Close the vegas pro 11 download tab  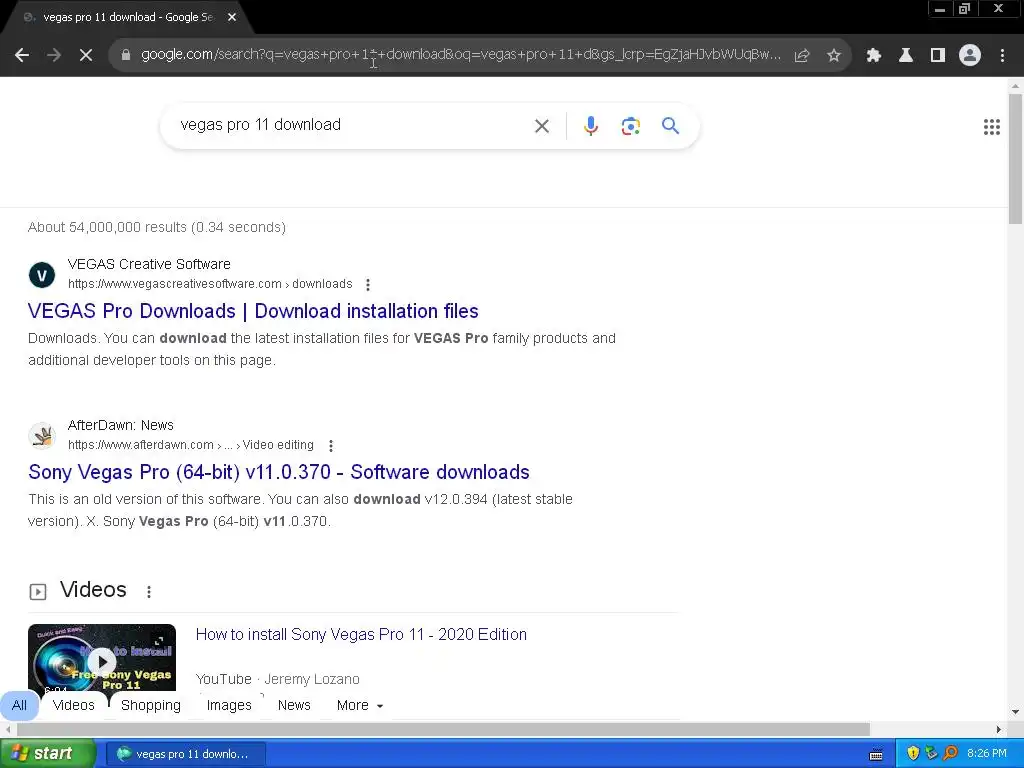pos(232,18)
